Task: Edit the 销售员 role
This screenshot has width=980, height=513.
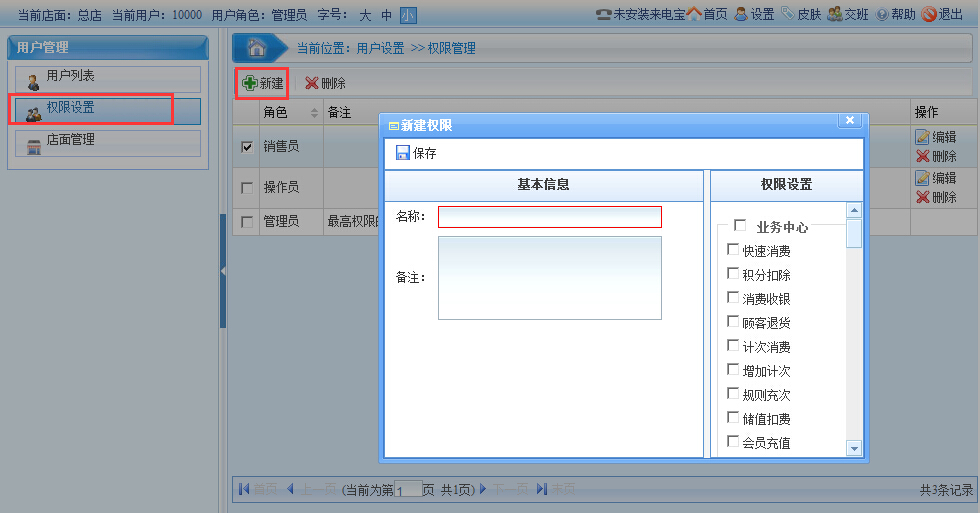Action: (936, 137)
